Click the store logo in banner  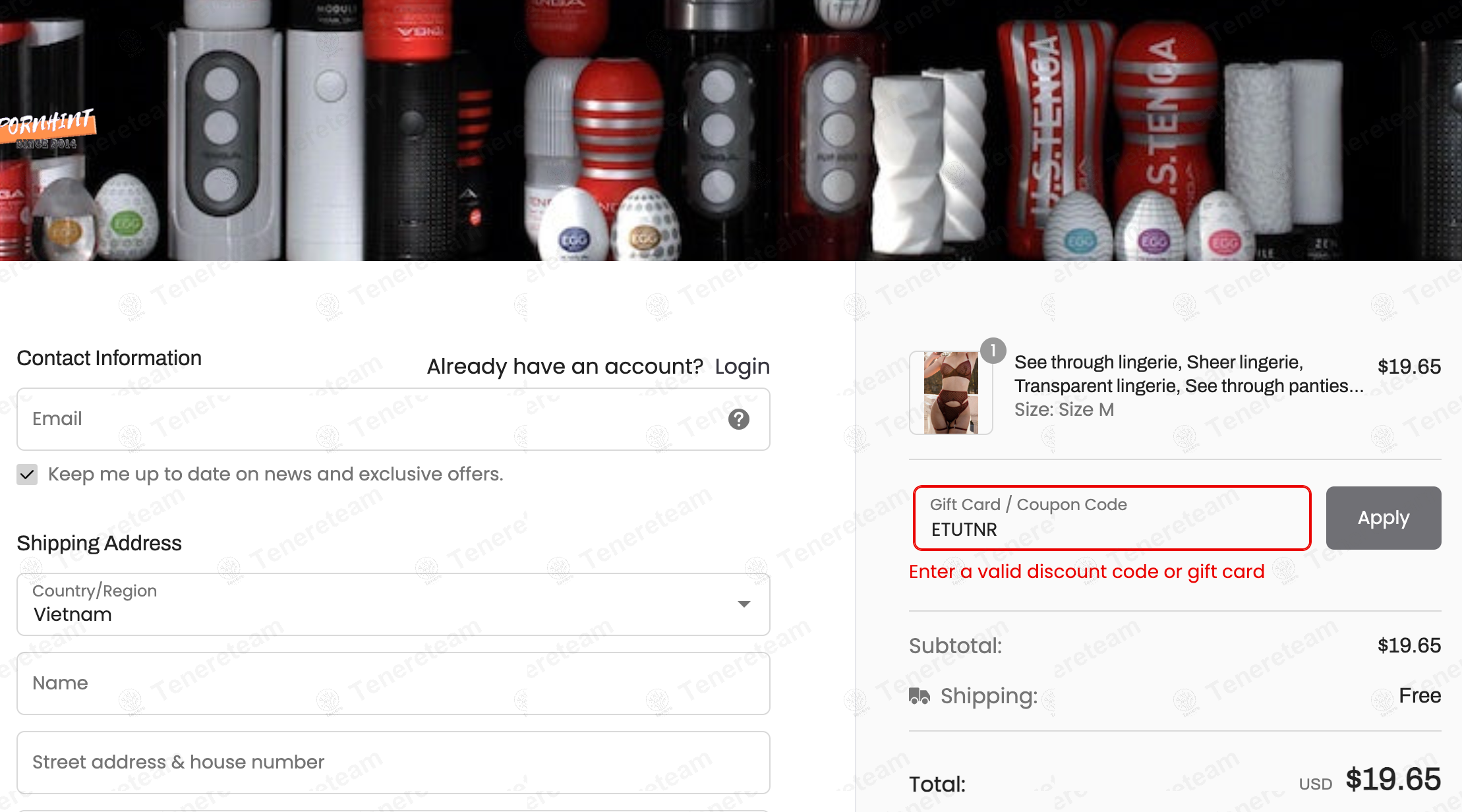coord(47,129)
